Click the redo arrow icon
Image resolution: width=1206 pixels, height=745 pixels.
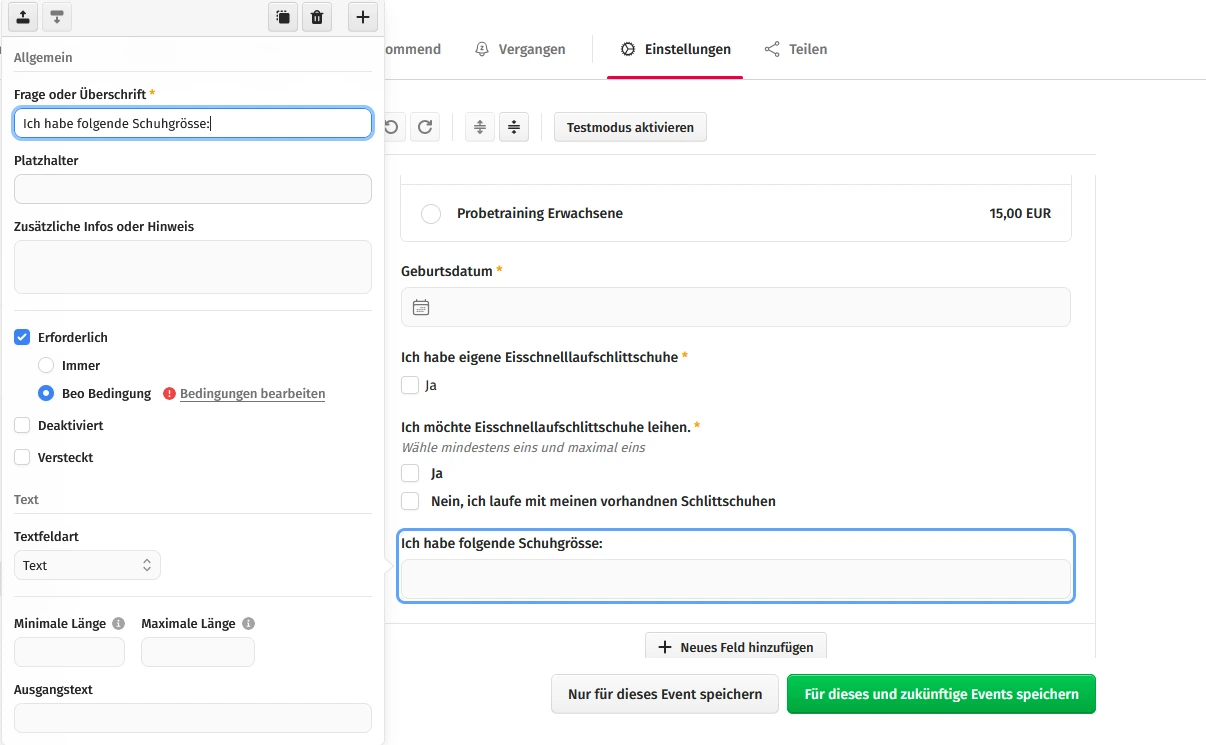[425, 127]
